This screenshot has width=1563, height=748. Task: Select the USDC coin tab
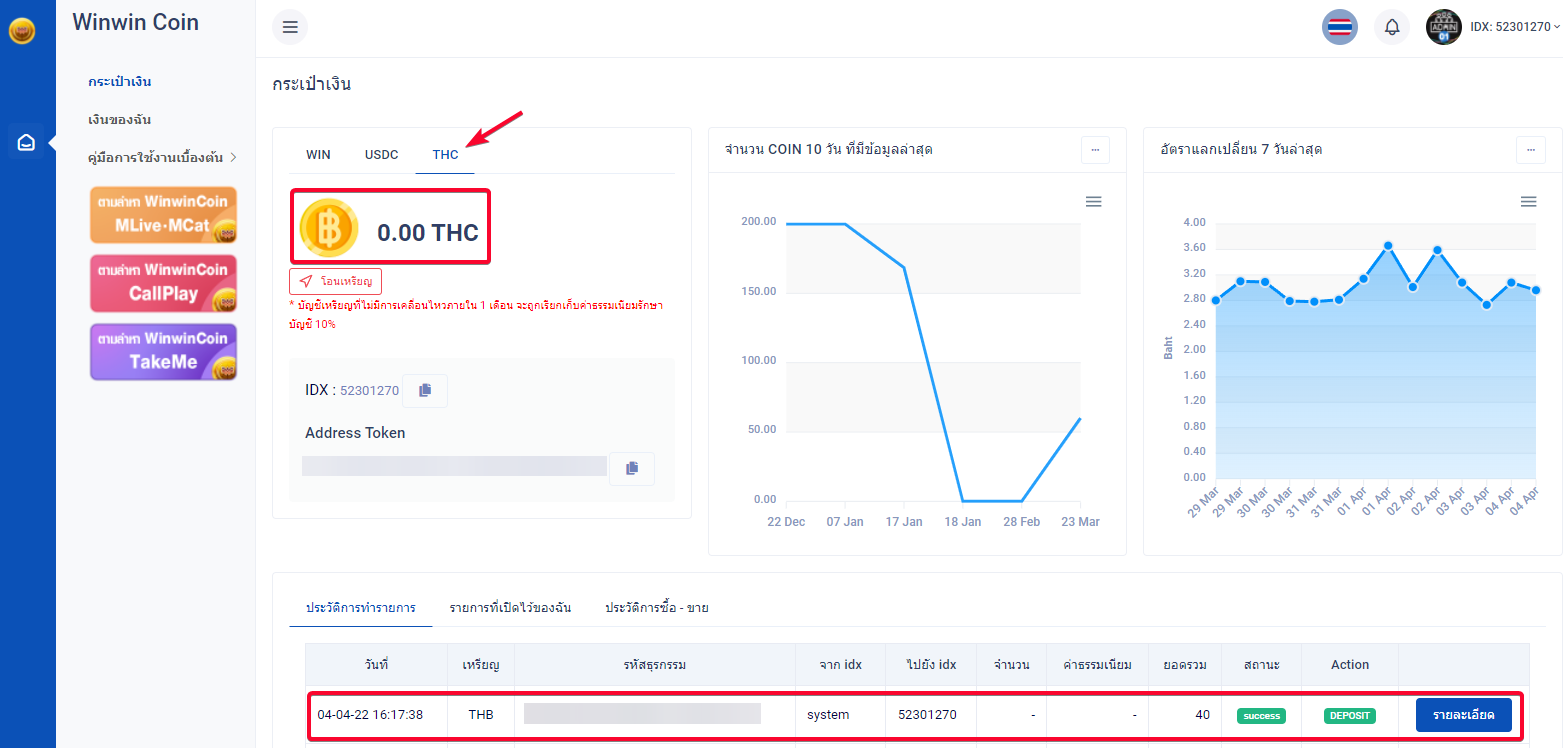tap(381, 154)
